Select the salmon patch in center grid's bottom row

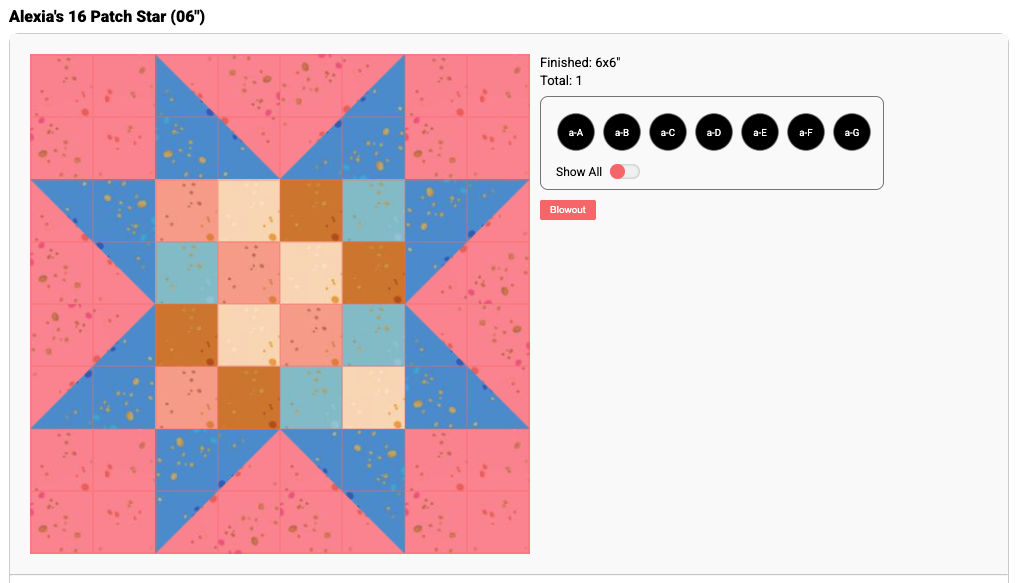pos(186,397)
